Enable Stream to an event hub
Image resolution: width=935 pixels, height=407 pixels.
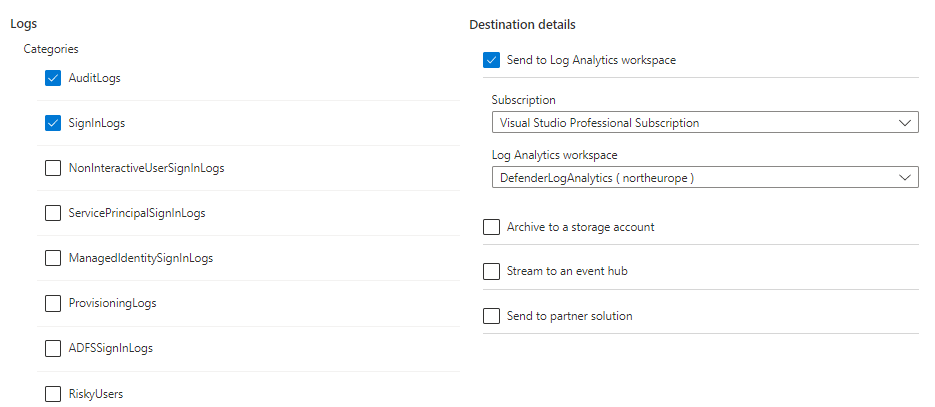(491, 271)
